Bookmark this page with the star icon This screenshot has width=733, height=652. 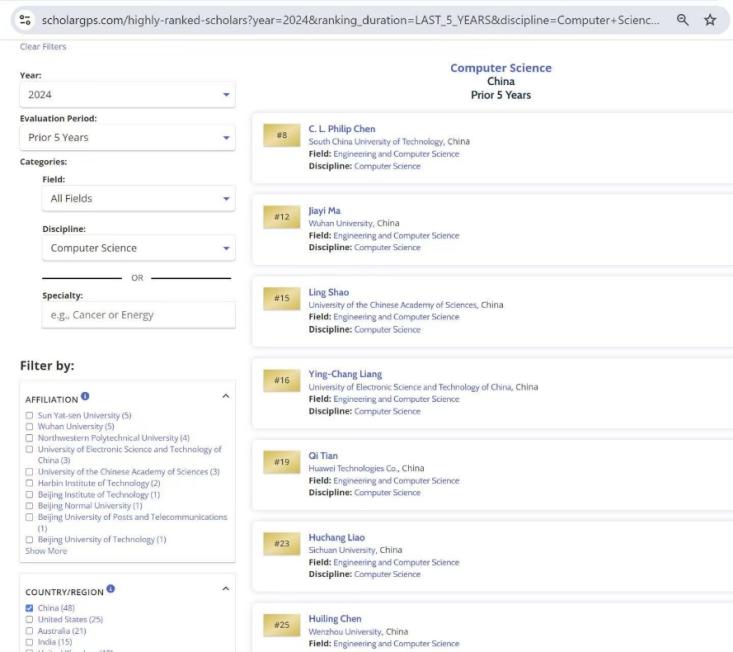click(x=710, y=19)
